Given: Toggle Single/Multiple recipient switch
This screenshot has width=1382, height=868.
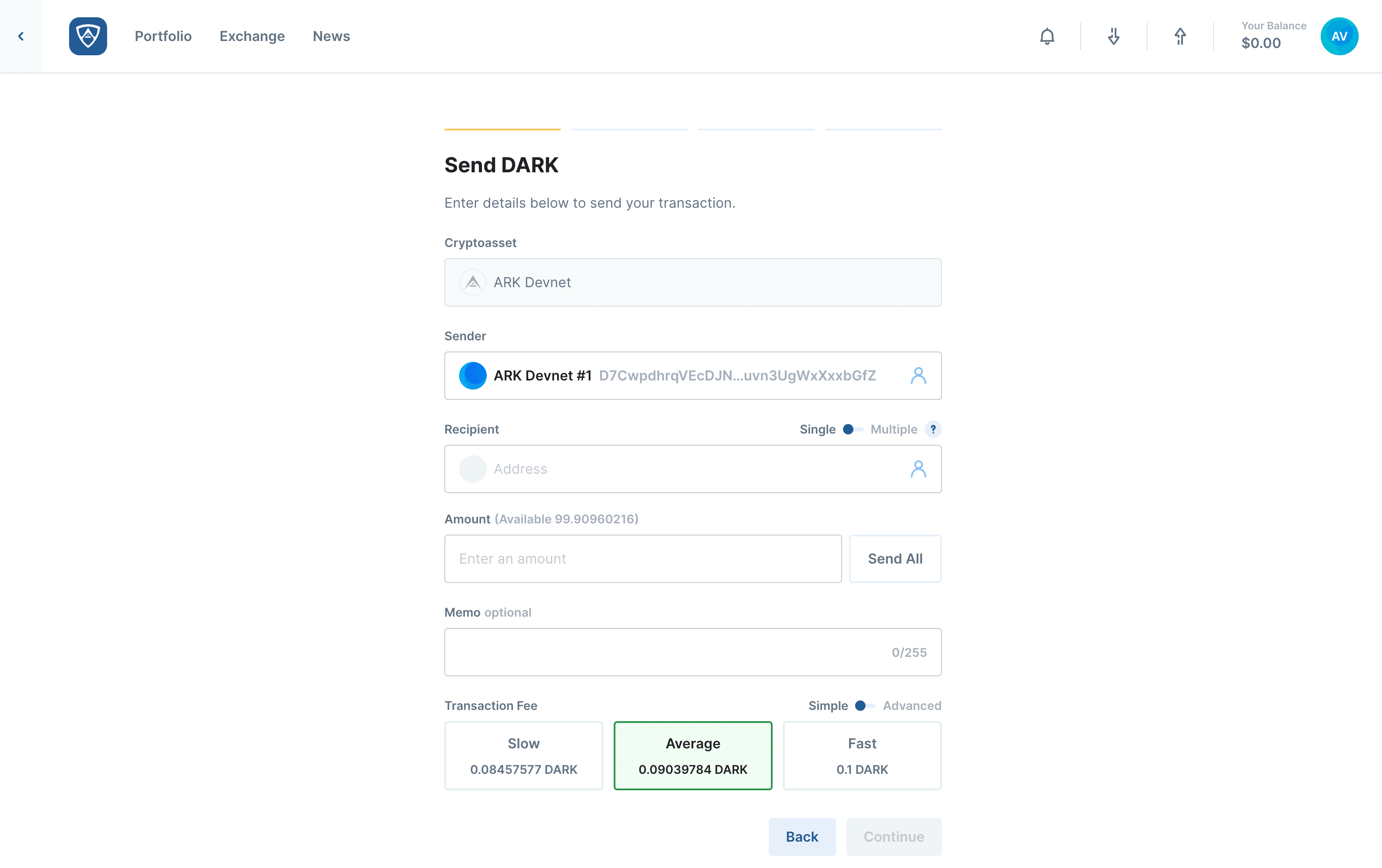Looking at the screenshot, I should tap(853, 429).
